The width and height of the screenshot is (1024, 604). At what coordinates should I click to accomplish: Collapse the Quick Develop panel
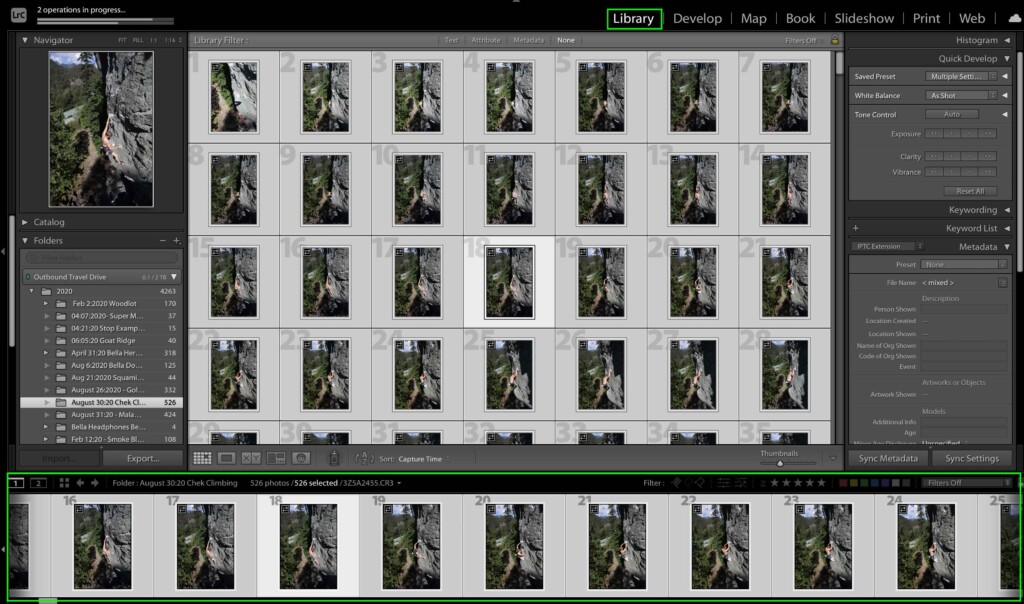1007,58
